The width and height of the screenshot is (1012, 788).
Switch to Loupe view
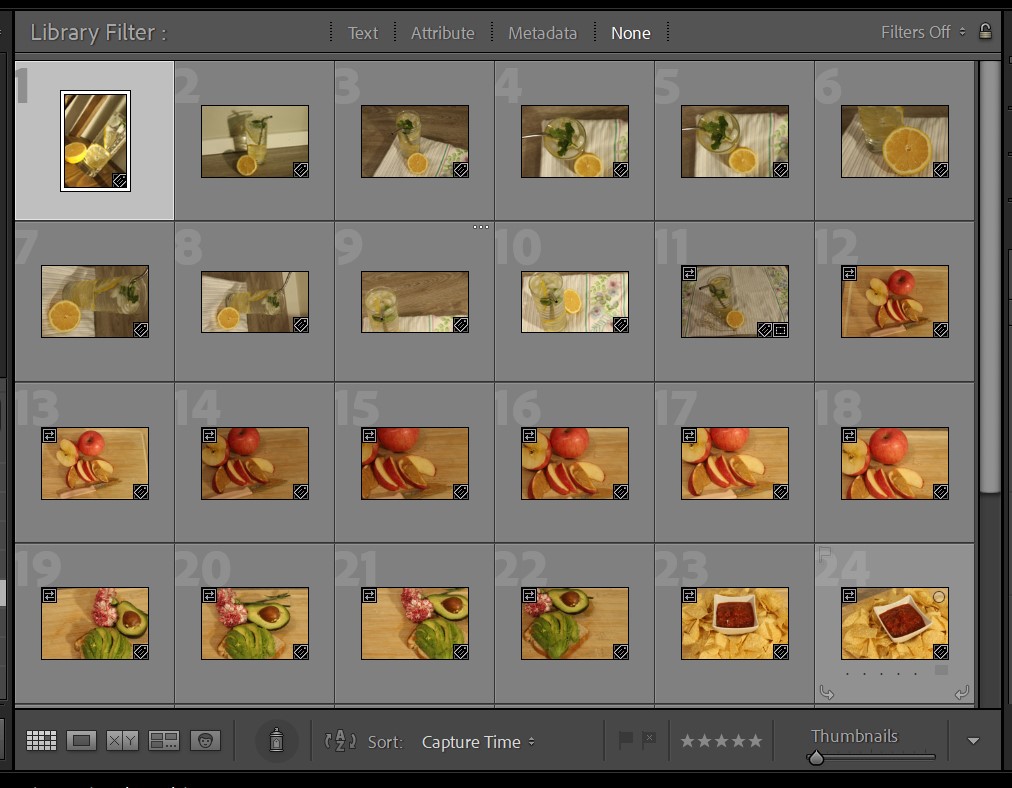tap(82, 741)
